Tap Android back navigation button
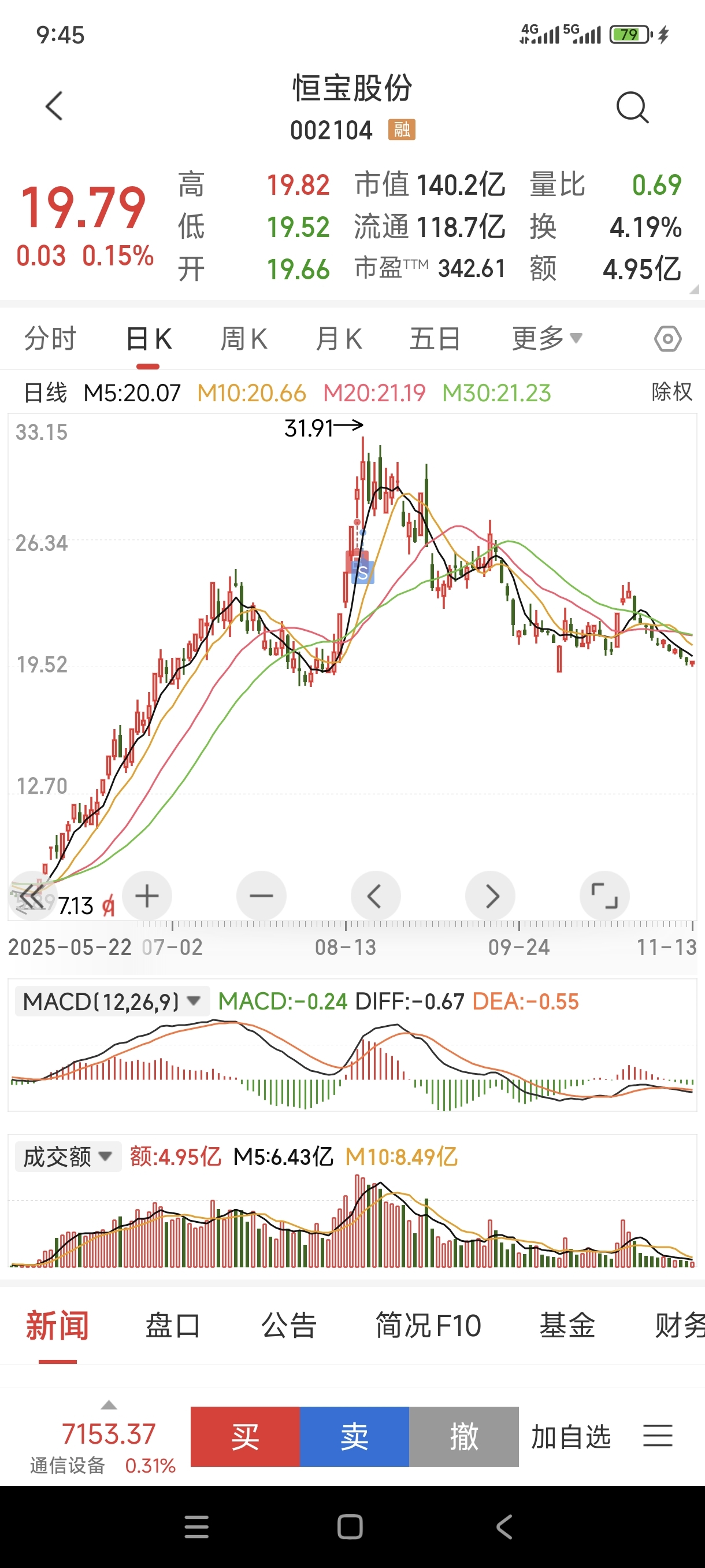705x1568 pixels. pos(504,1526)
